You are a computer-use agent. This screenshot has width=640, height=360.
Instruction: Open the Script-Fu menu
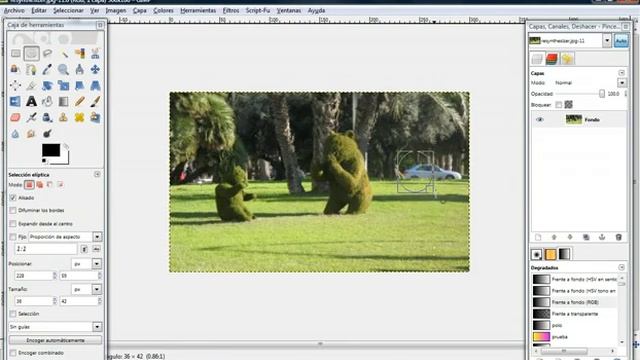point(258,11)
